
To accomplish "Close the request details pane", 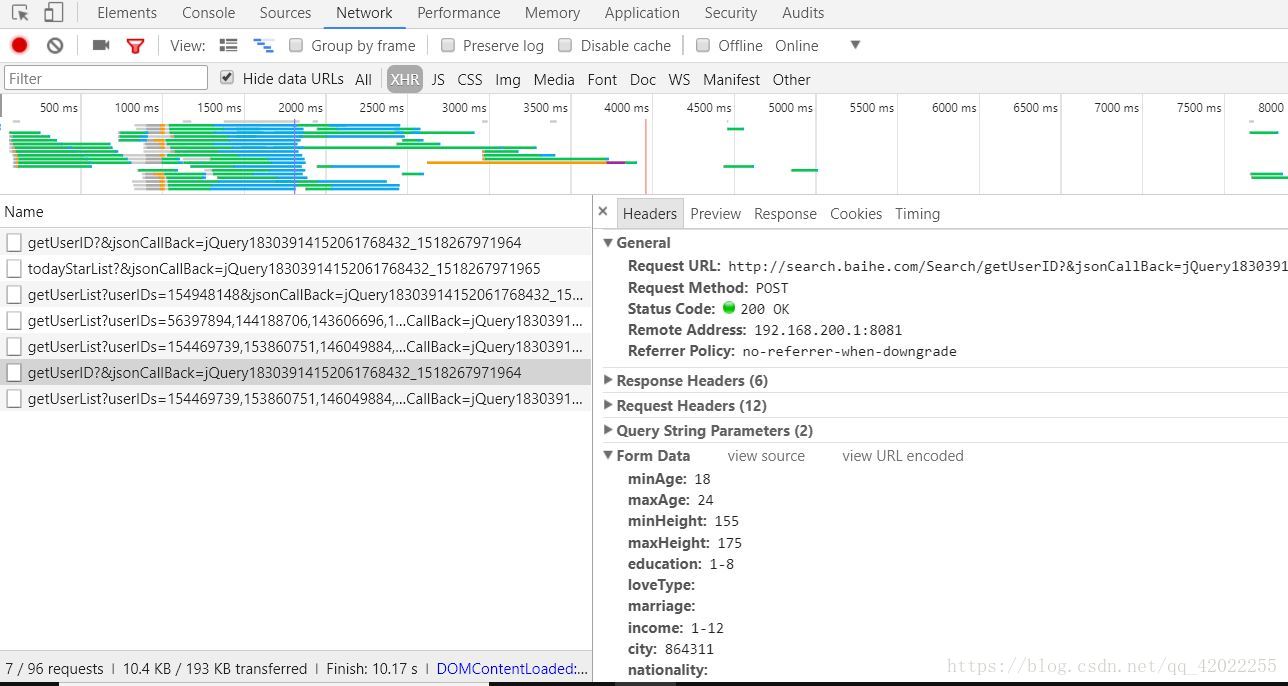I will point(602,211).
